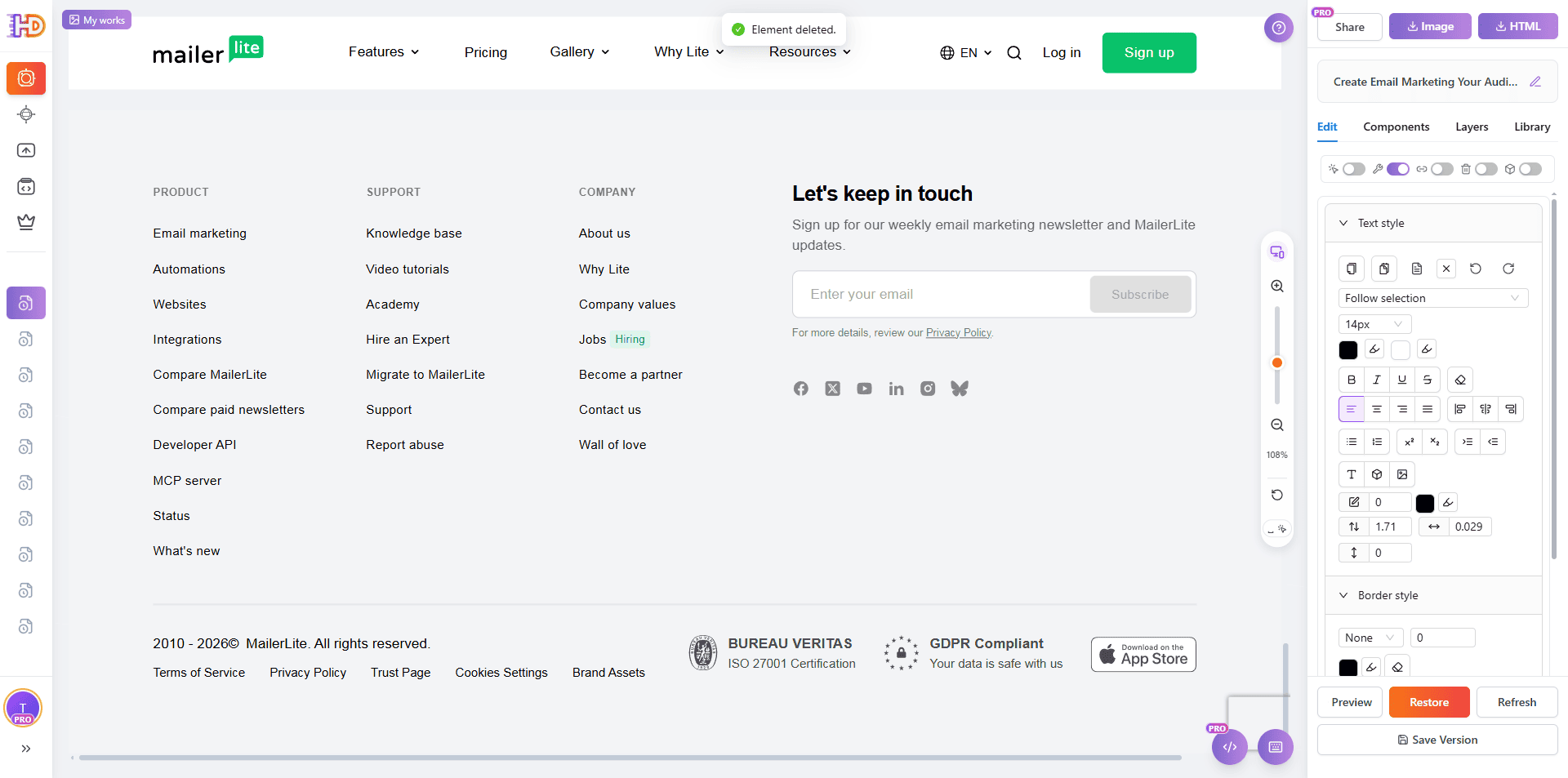Screen dimensions: 1568x778
Task: Click the Save Version button
Action: [x=1437, y=740]
